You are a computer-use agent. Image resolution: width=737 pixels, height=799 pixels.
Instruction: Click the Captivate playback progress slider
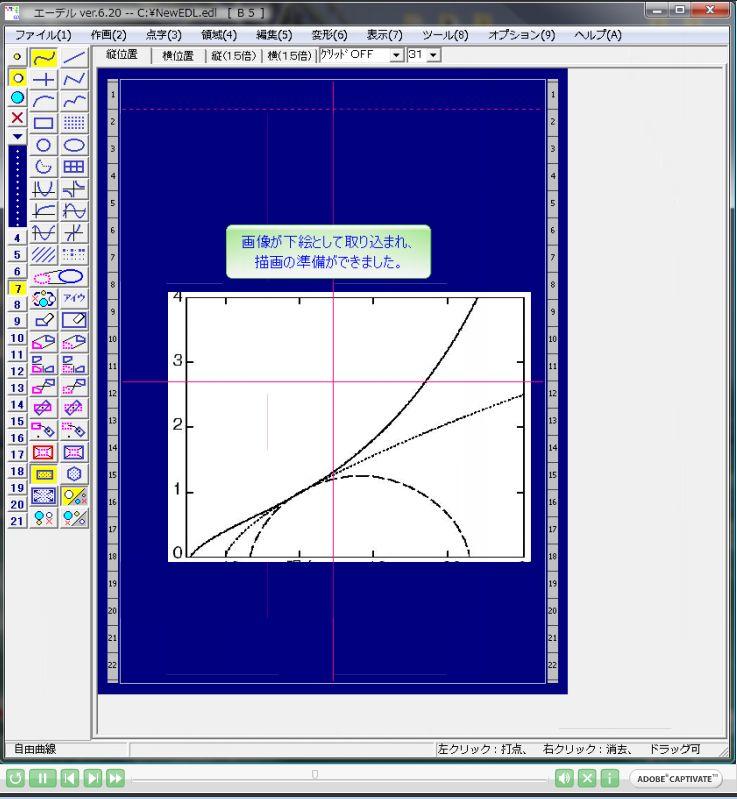tap(315, 774)
